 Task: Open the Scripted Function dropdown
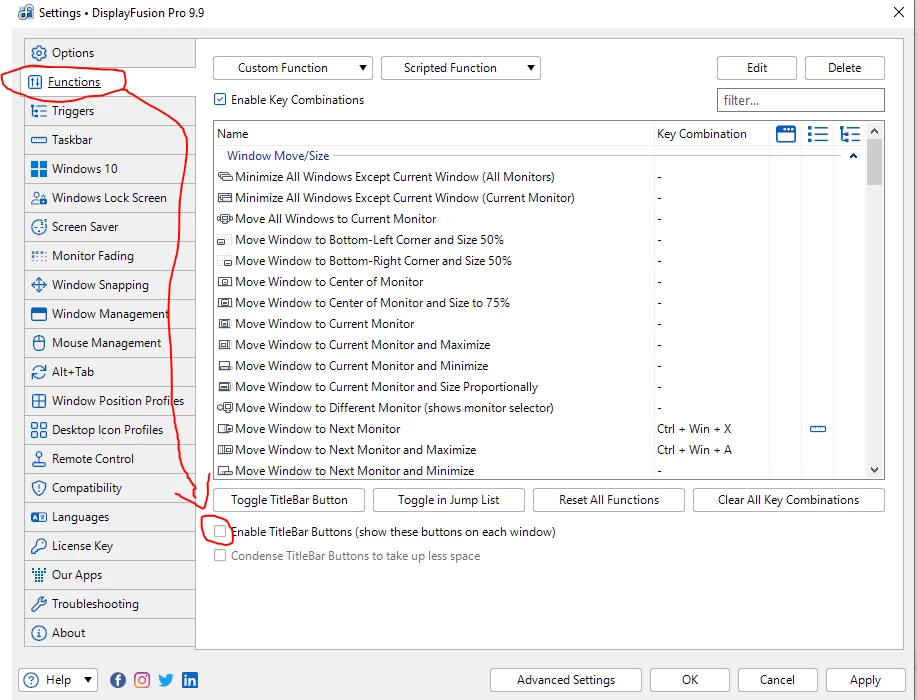point(461,68)
